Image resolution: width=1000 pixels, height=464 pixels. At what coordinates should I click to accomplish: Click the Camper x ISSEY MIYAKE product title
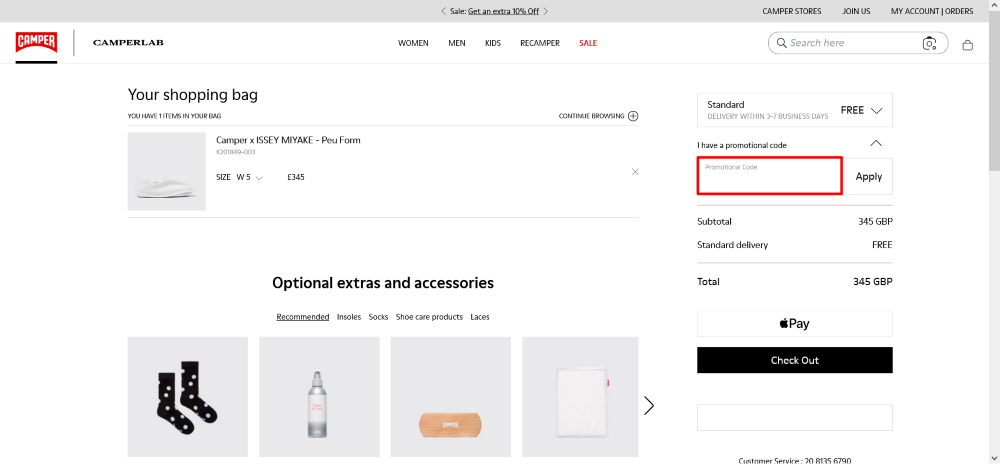(288, 140)
